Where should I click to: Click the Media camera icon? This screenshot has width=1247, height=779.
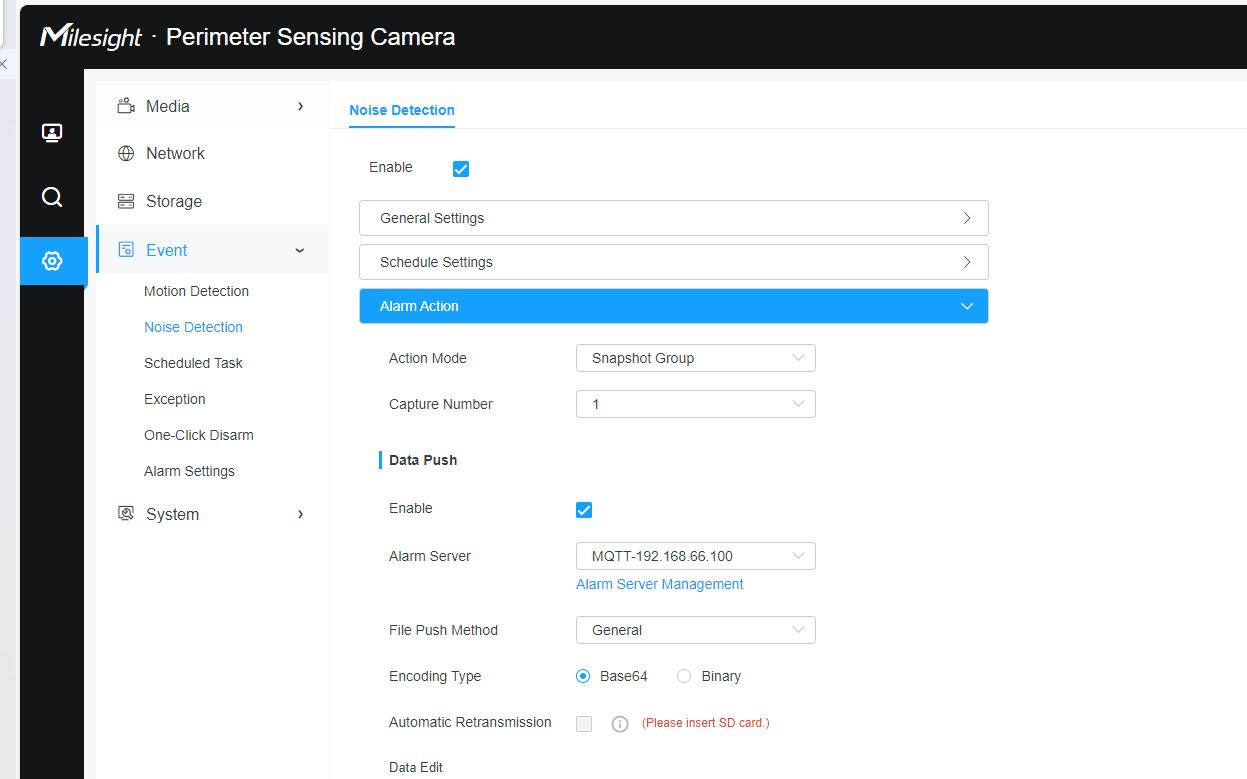[126, 106]
